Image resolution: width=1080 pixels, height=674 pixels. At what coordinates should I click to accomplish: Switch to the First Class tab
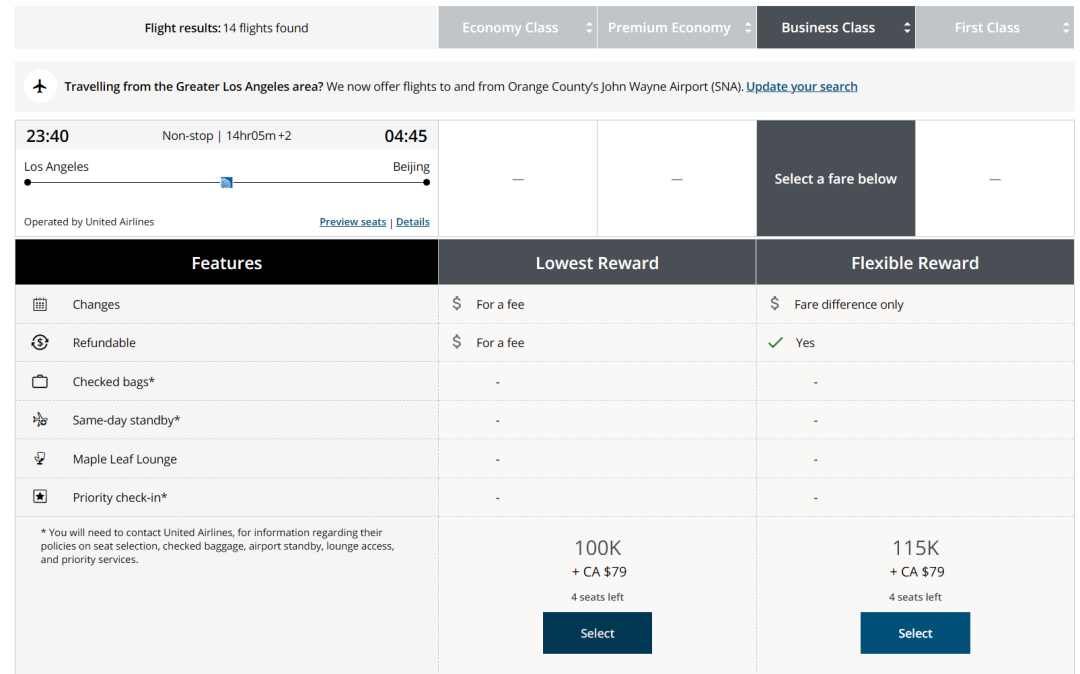(994, 28)
